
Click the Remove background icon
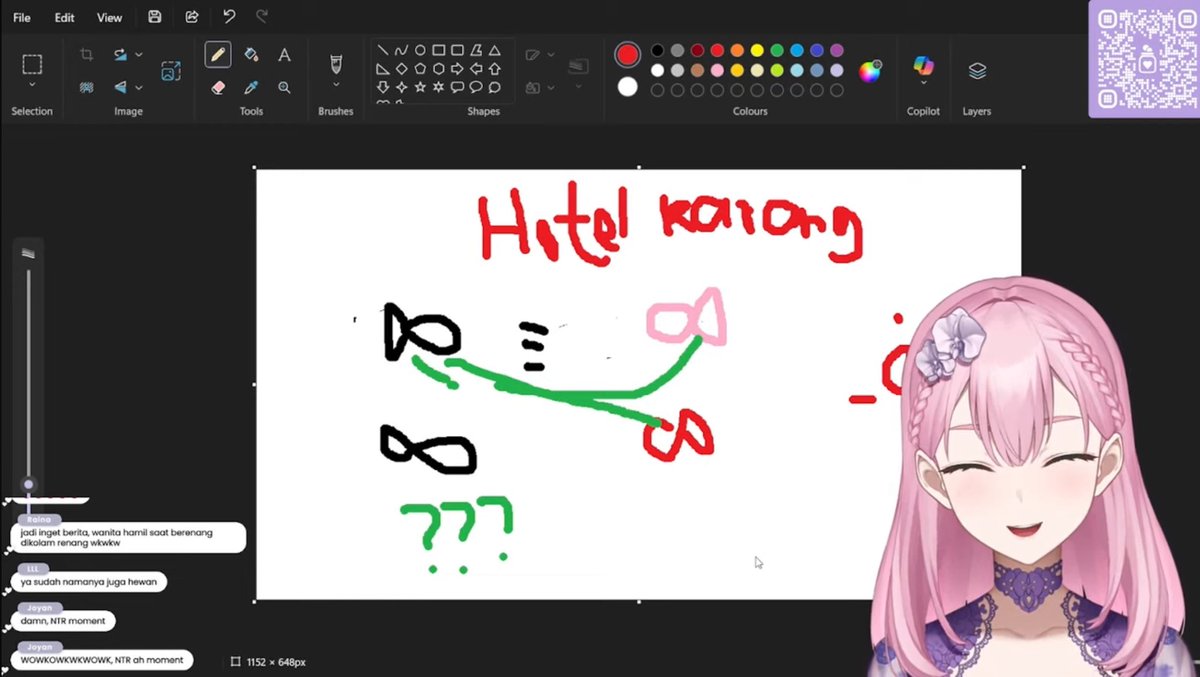coord(87,87)
